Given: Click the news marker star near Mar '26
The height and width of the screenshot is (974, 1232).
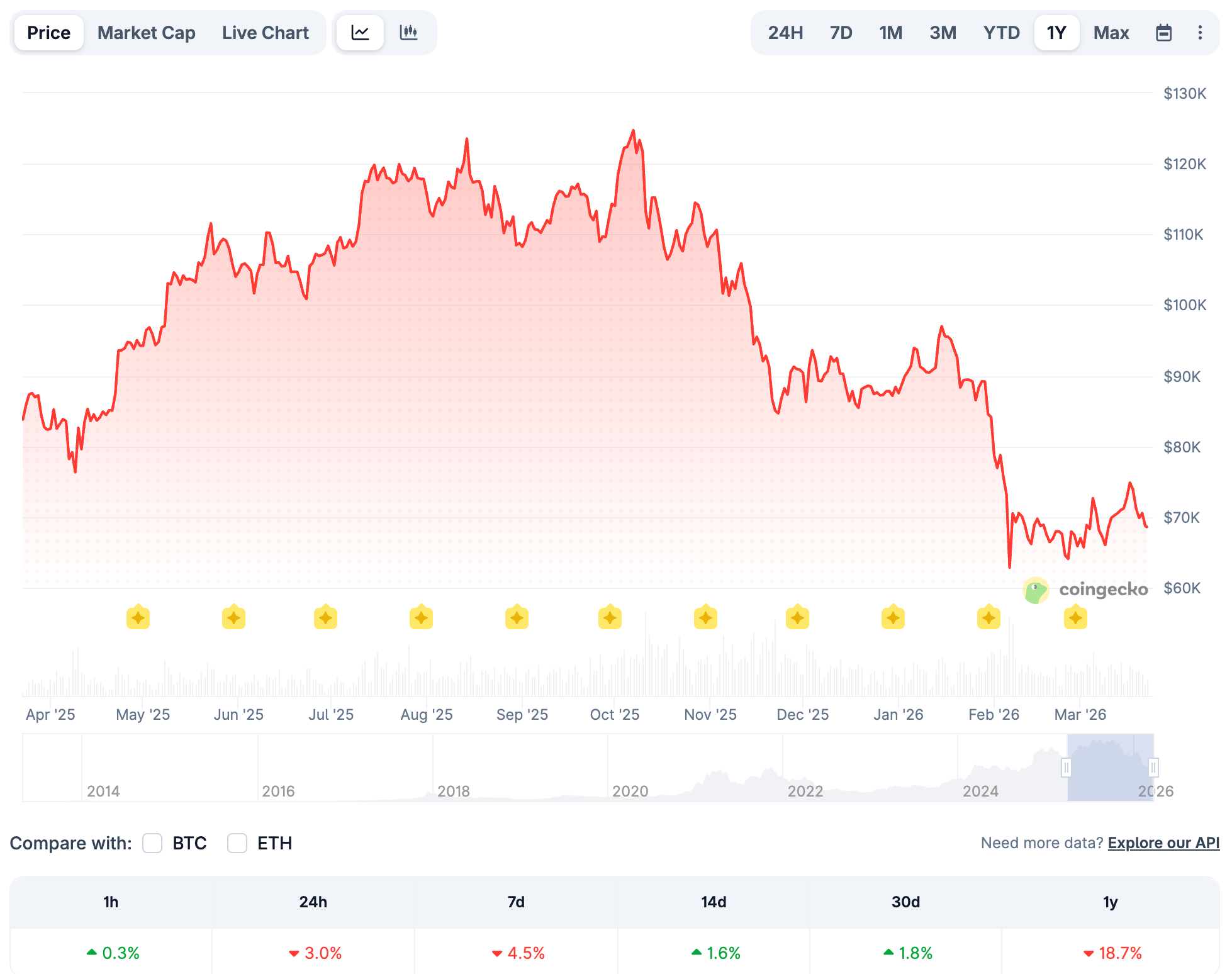Looking at the screenshot, I should (1075, 618).
